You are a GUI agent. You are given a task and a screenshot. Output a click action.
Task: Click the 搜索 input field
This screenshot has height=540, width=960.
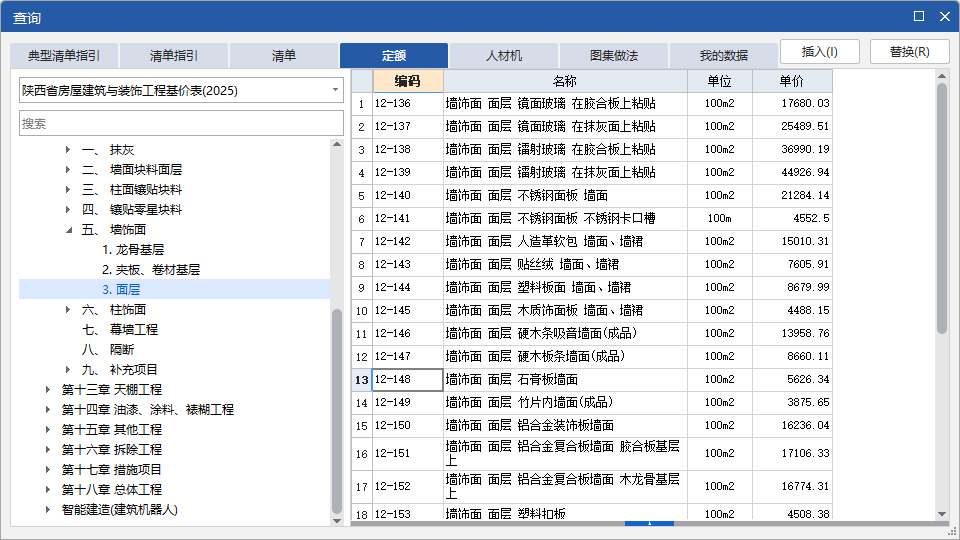click(181, 124)
